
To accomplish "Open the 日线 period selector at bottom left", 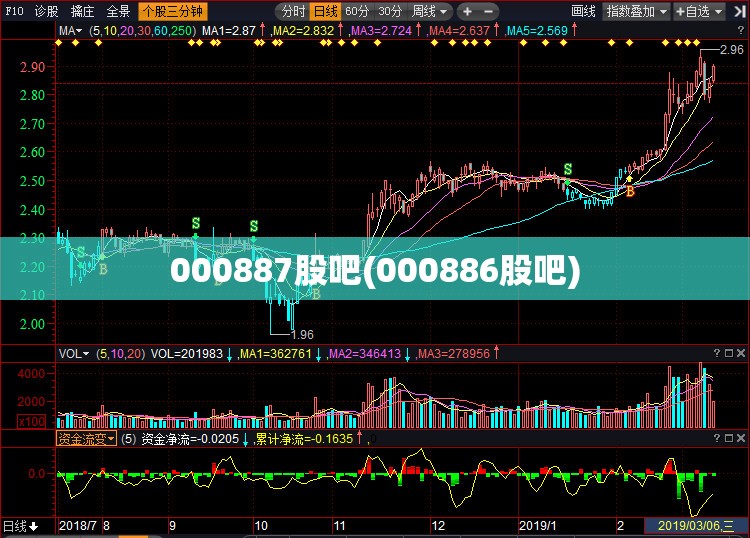I will click(x=21, y=527).
